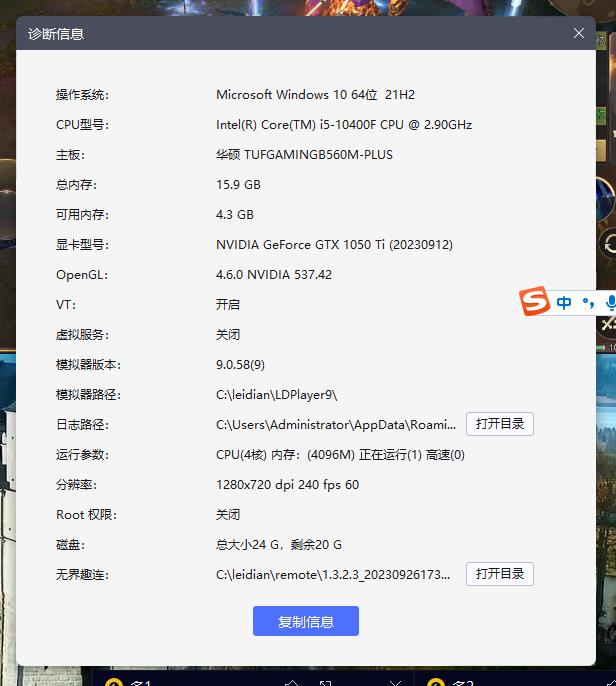Click the Sogou input method S logo
Image resolution: width=616 pixels, height=686 pixels.
click(535, 301)
